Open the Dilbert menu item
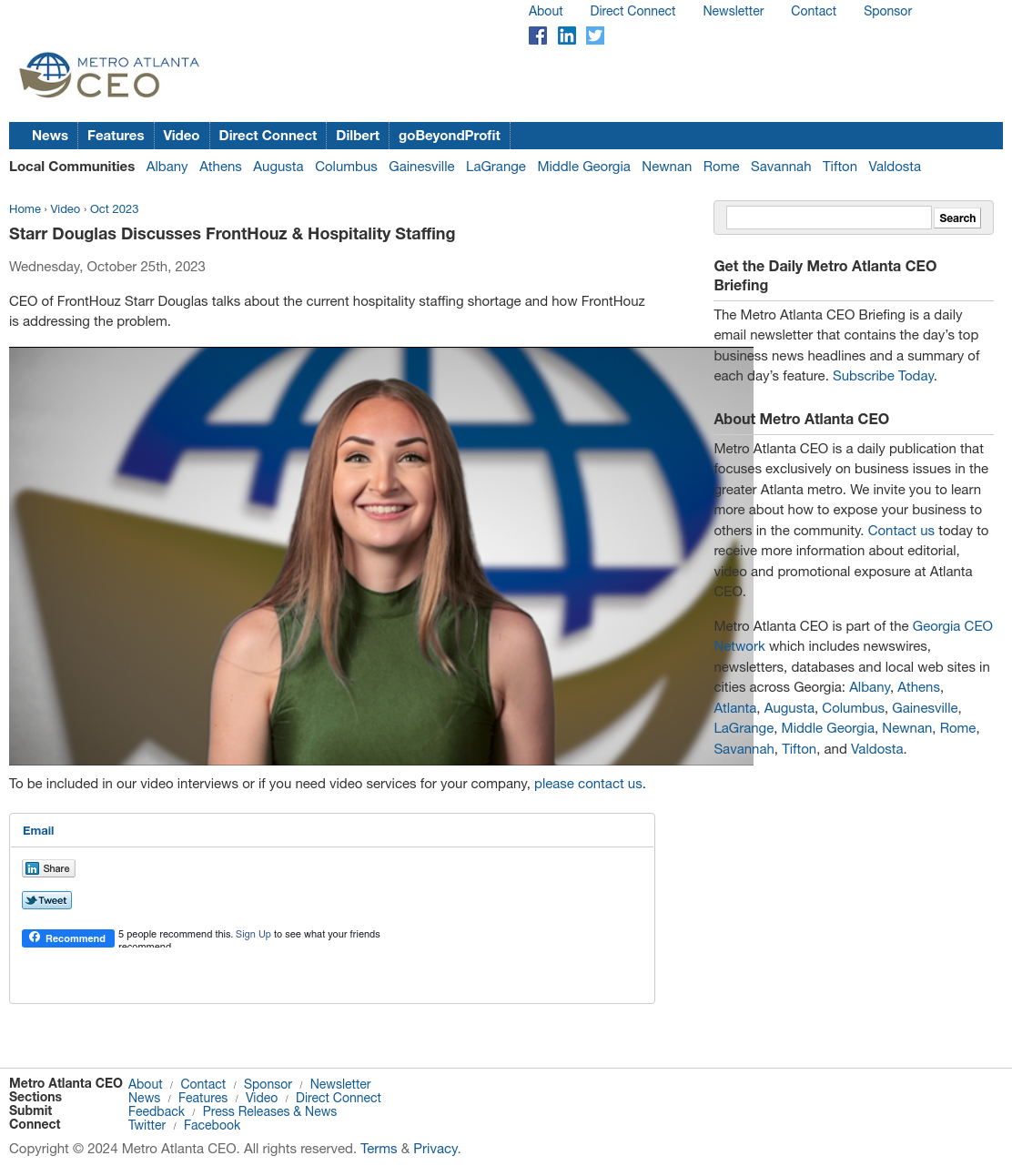 click(x=358, y=136)
